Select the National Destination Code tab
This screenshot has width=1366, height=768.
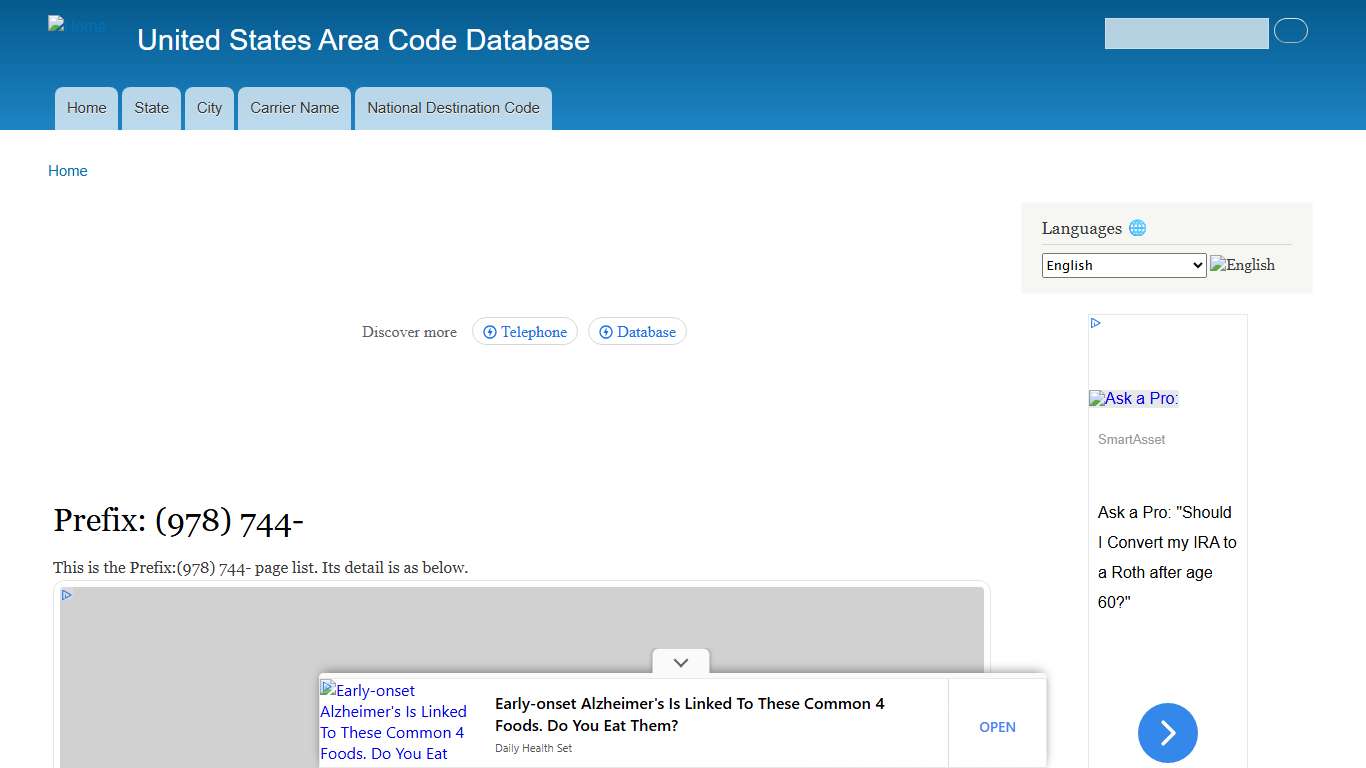(452, 108)
